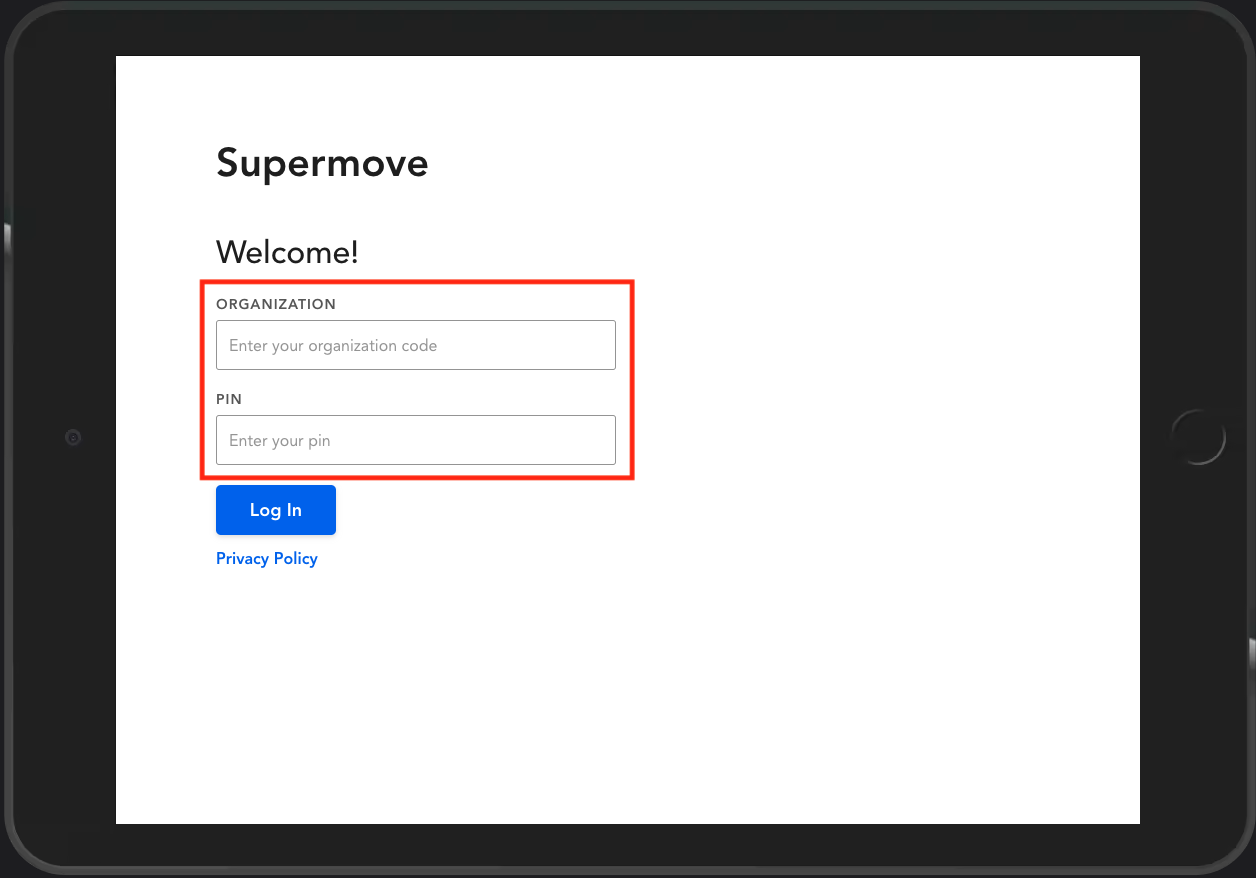Click the Welcome! greeting text
Viewport: 1256px width, 878px height.
tap(287, 252)
